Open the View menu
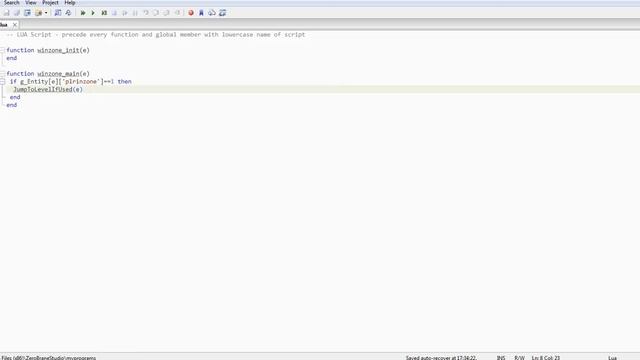 31,2
